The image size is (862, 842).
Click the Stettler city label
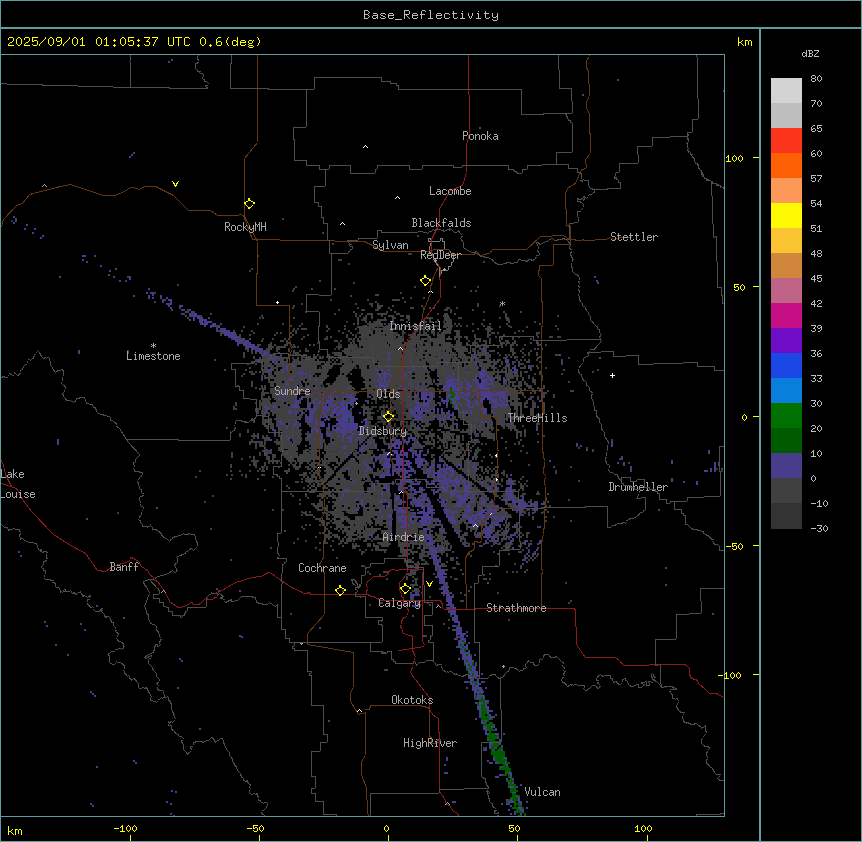click(634, 237)
